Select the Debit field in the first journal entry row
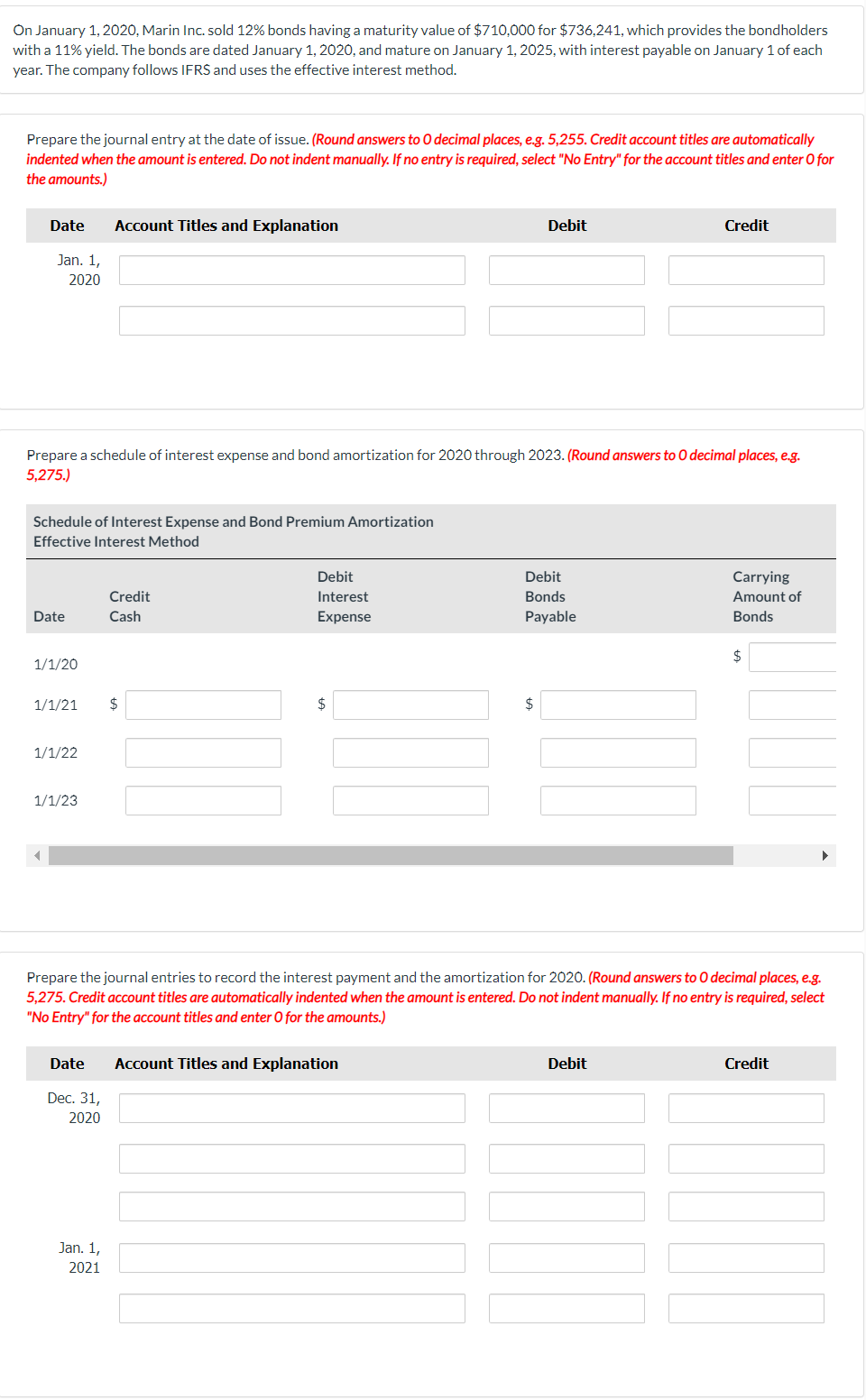Viewport: 866px width, 1400px height. click(x=566, y=269)
